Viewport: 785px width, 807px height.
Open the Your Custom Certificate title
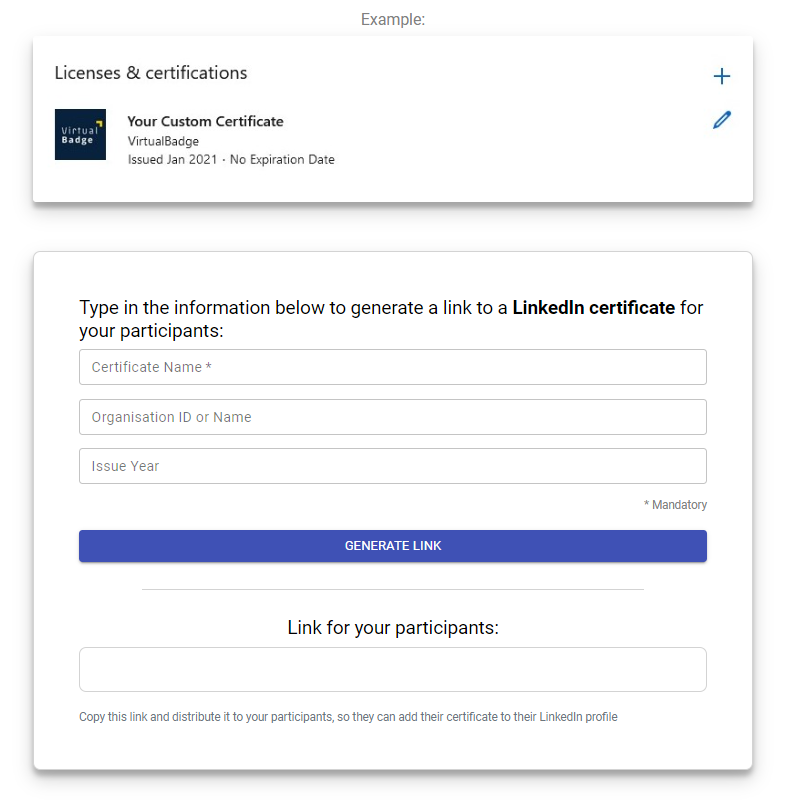[x=205, y=121]
